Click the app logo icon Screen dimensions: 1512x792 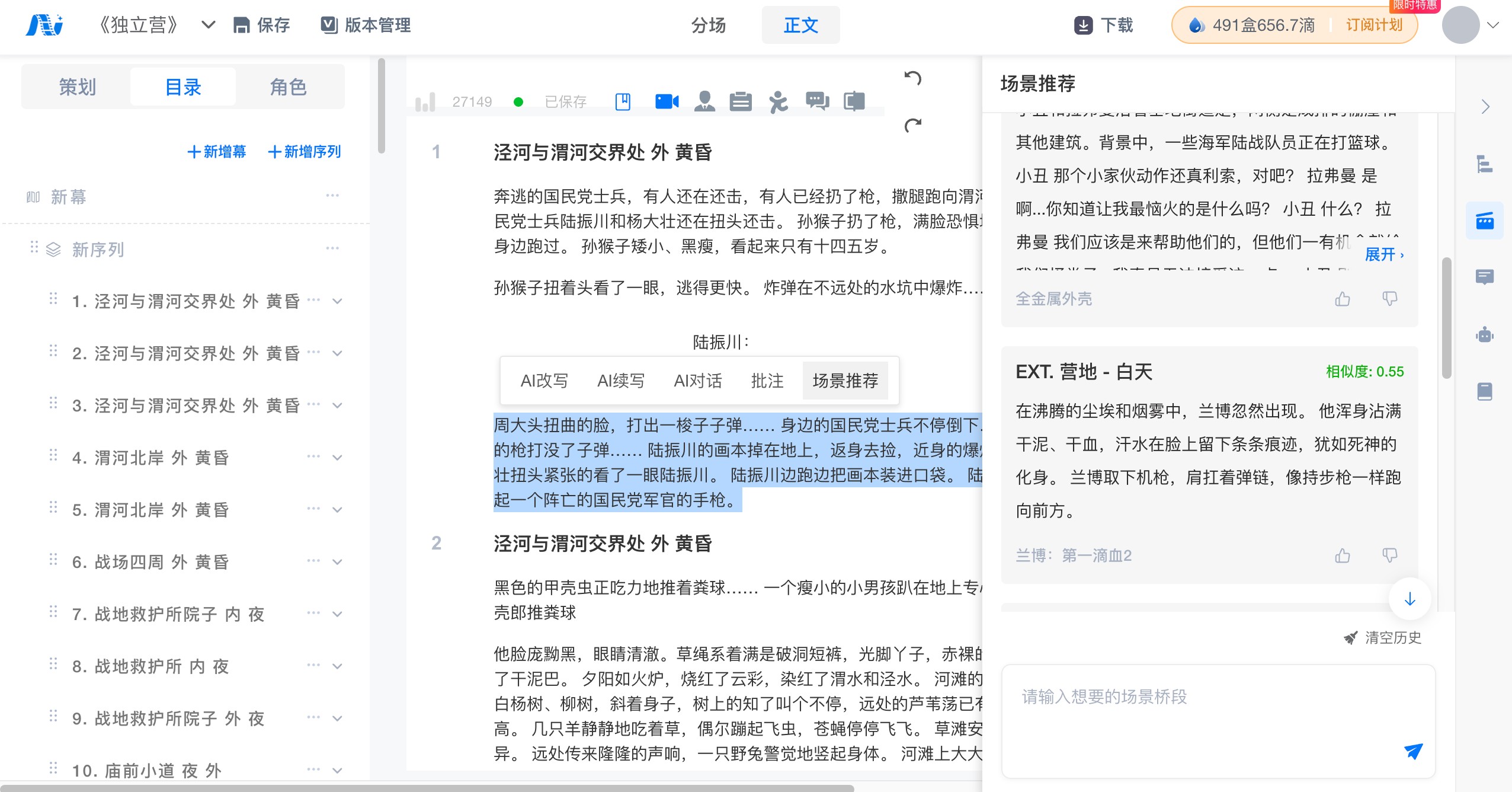pyautogui.click(x=44, y=25)
